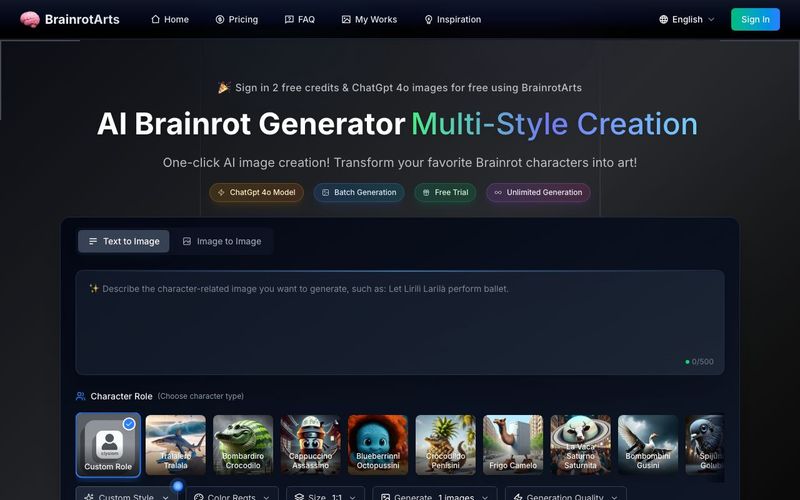This screenshot has height=500, width=800.
Task: Choose the Blueberrinni Octopussini character
Action: [378, 445]
